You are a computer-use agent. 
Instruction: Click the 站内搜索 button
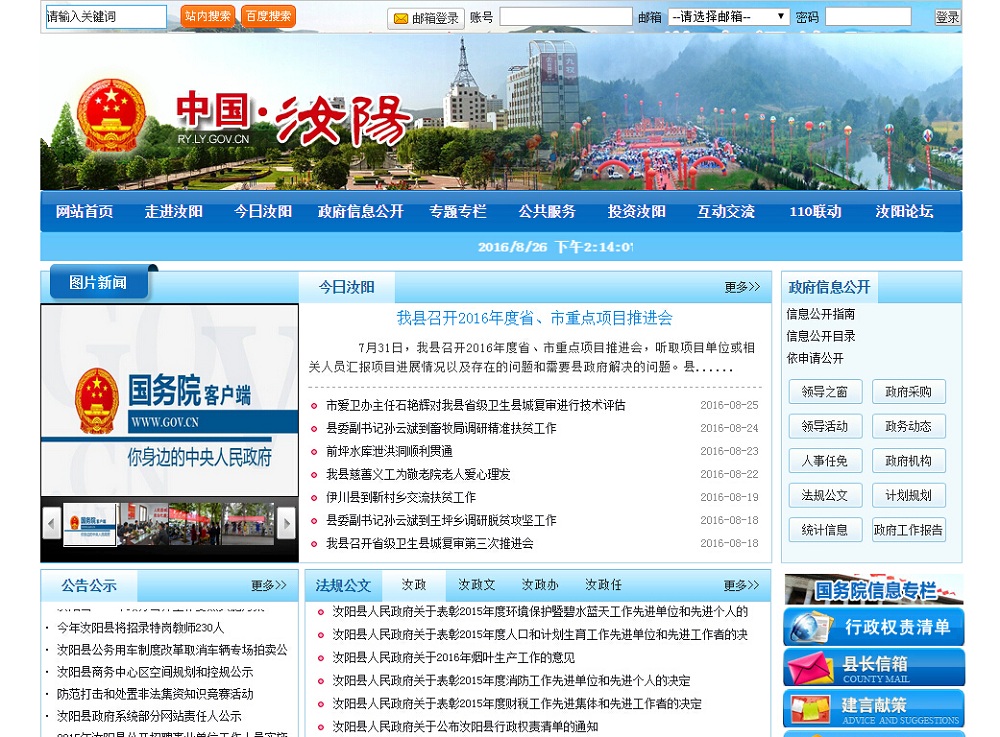[x=208, y=17]
